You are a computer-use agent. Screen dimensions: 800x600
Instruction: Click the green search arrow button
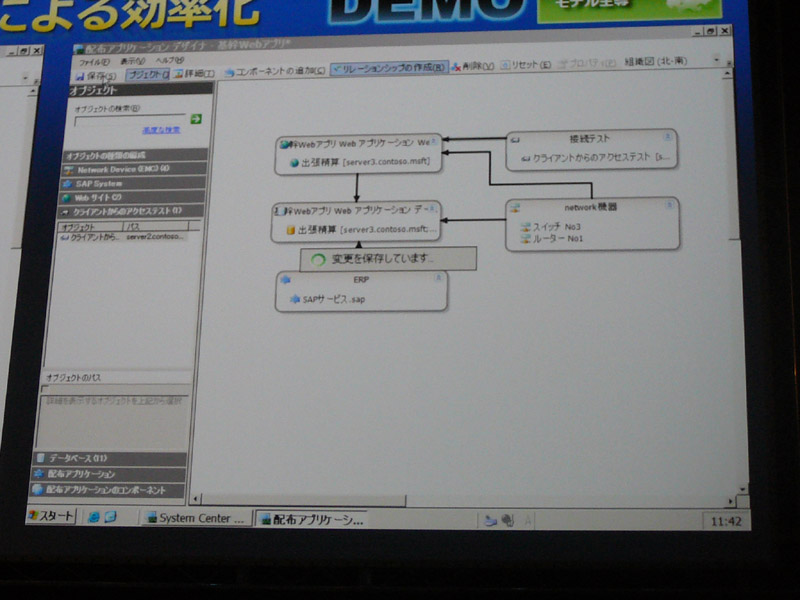tap(196, 119)
